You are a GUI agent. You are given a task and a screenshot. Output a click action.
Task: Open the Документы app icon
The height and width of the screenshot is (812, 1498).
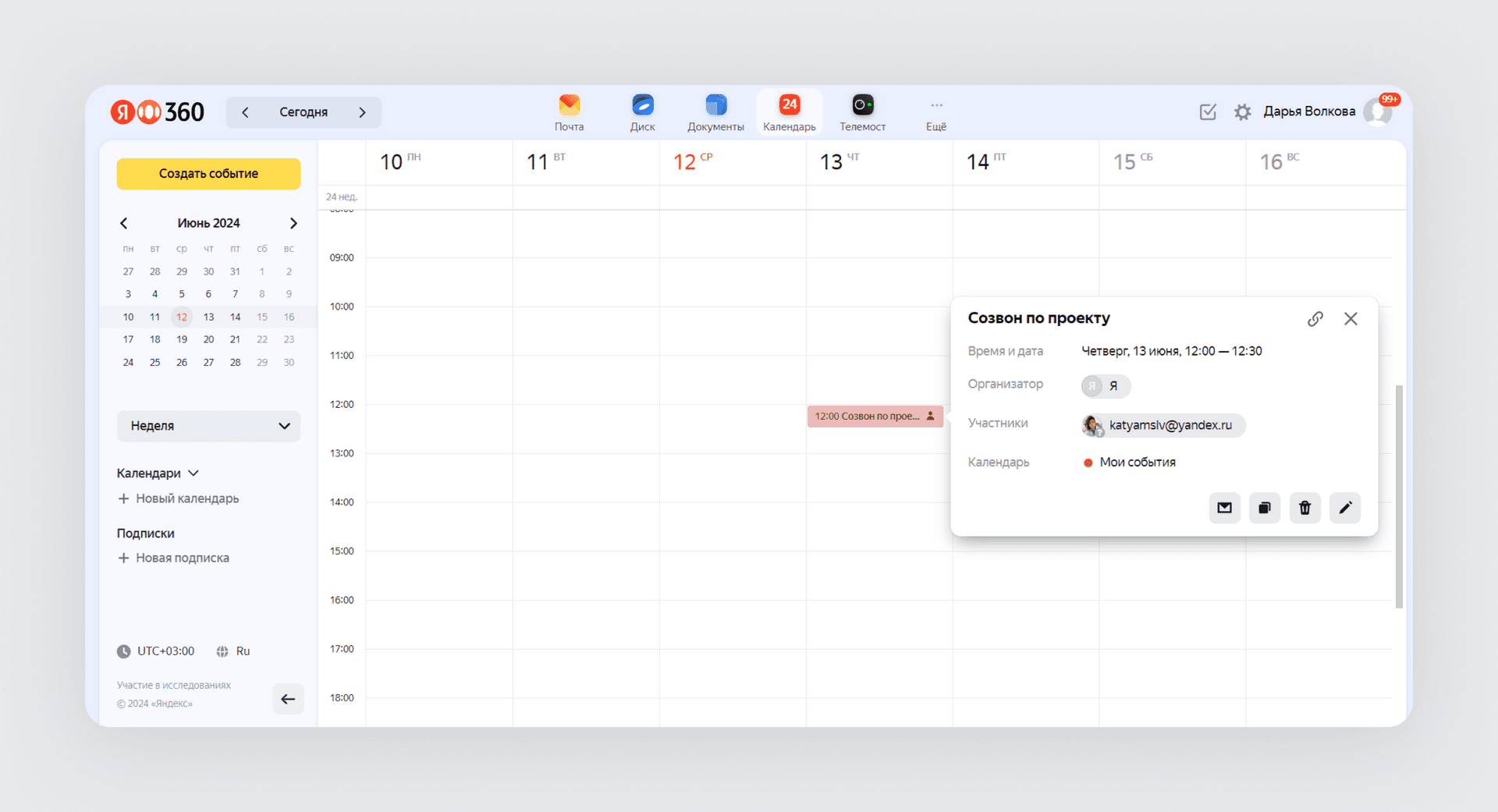(715, 112)
